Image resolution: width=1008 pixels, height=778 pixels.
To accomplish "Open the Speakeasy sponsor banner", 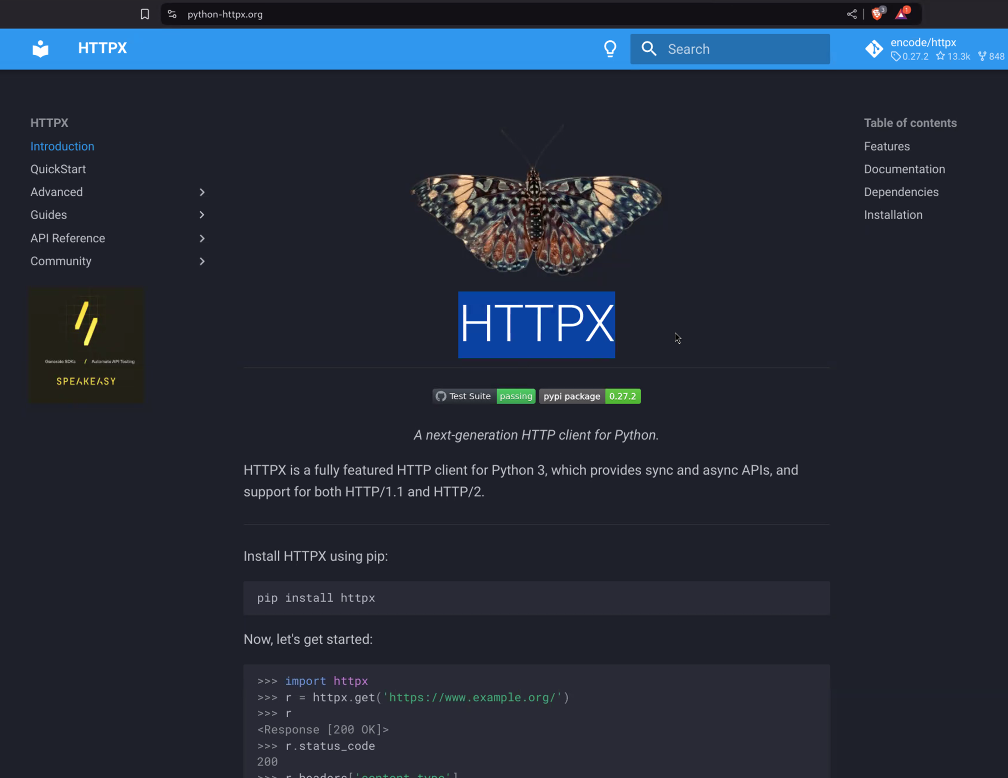I will point(86,345).
